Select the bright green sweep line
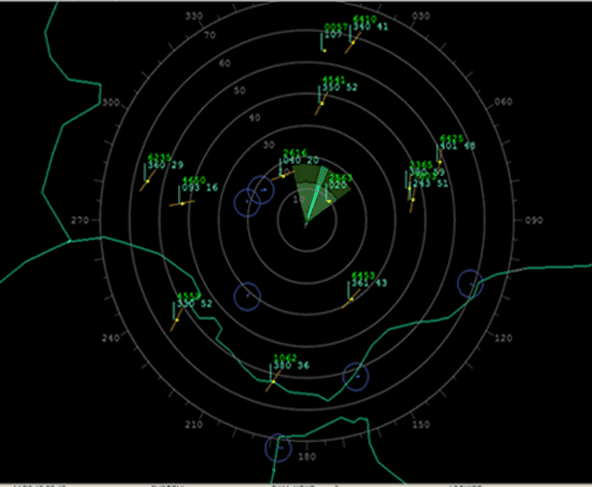This screenshot has width=592, height=487. coord(316,194)
